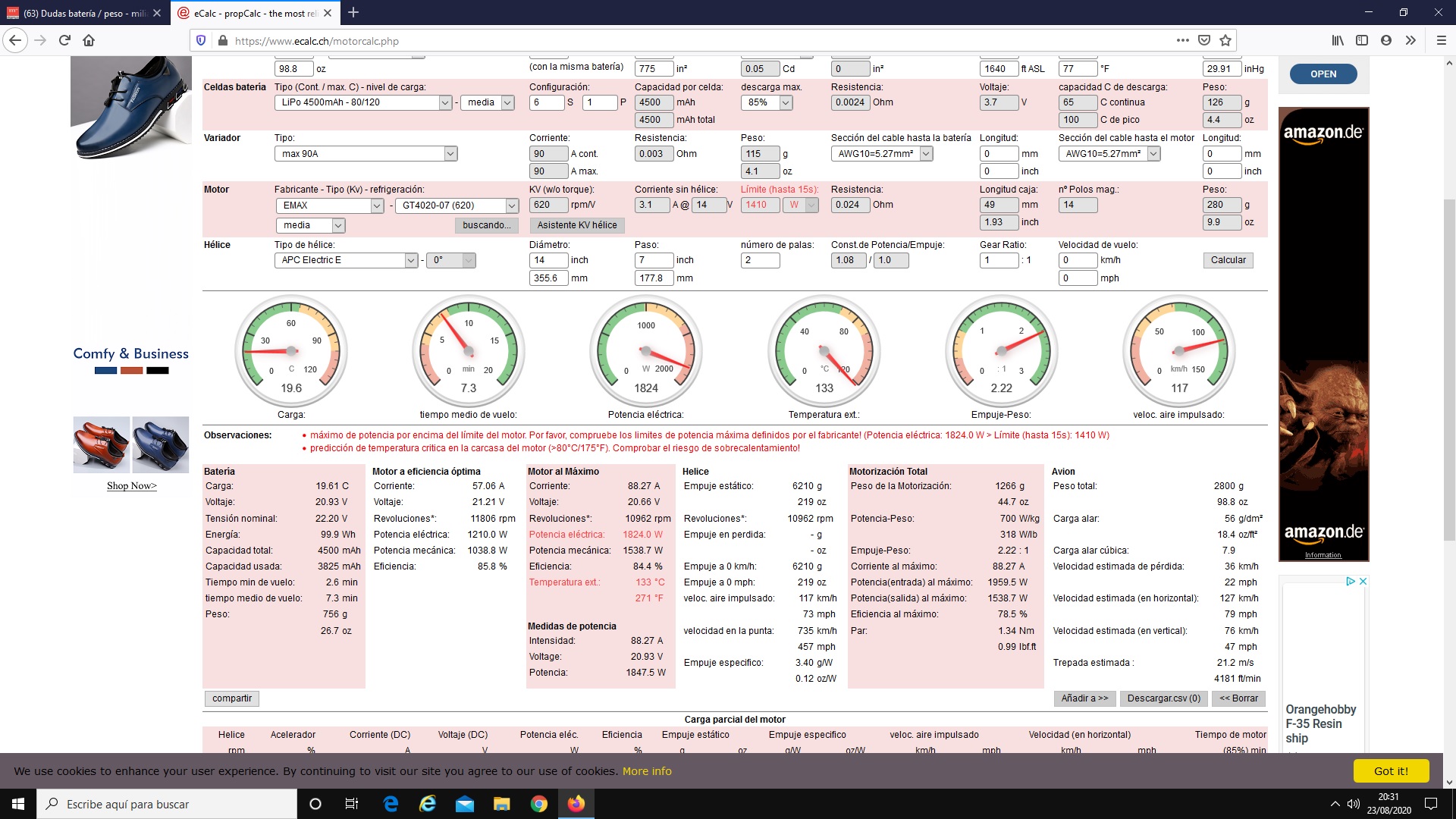Click Got it! on cookie banner
Viewport: 1456px width, 819px height.
click(1390, 770)
